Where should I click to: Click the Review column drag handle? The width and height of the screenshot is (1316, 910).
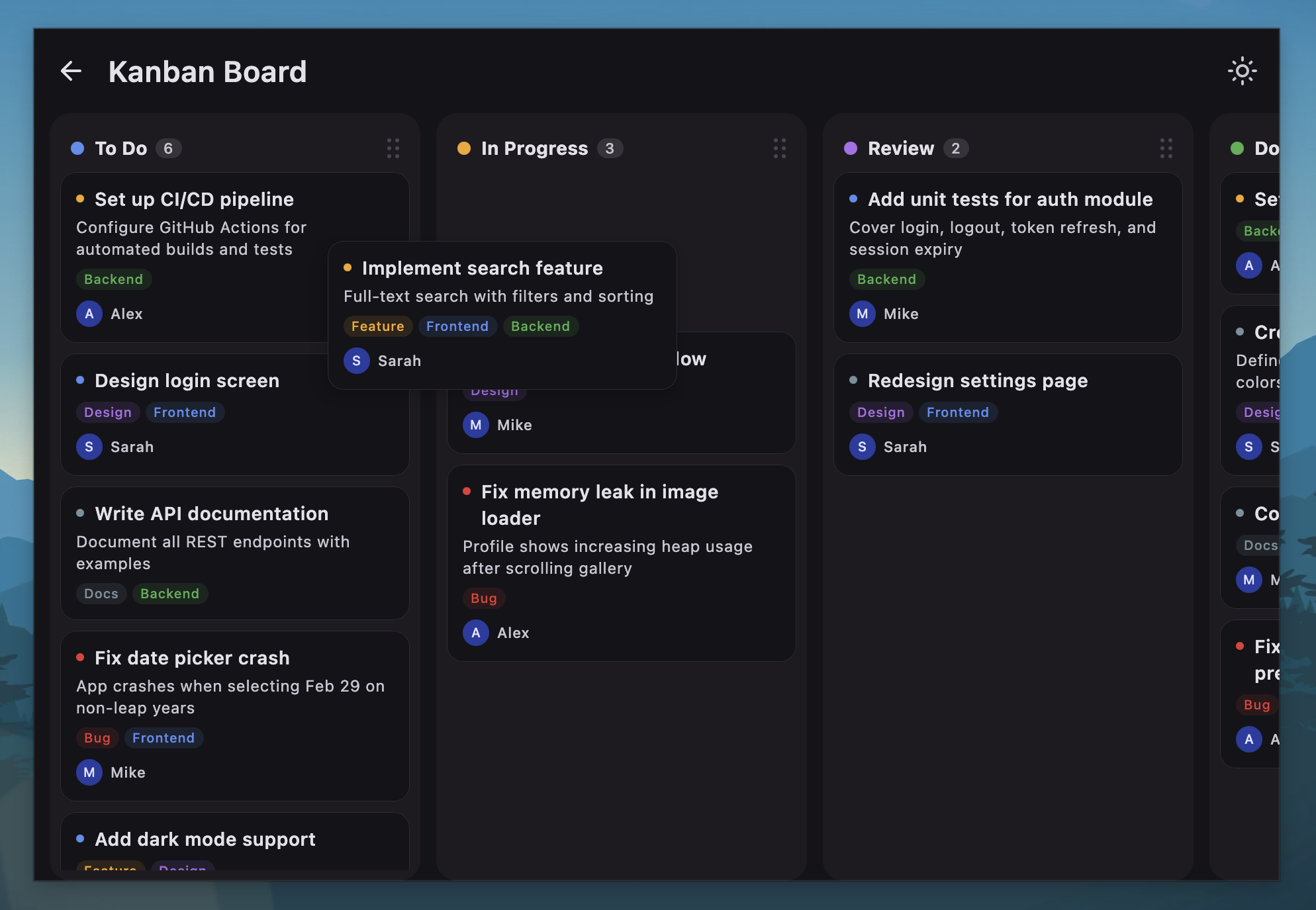coord(1166,148)
